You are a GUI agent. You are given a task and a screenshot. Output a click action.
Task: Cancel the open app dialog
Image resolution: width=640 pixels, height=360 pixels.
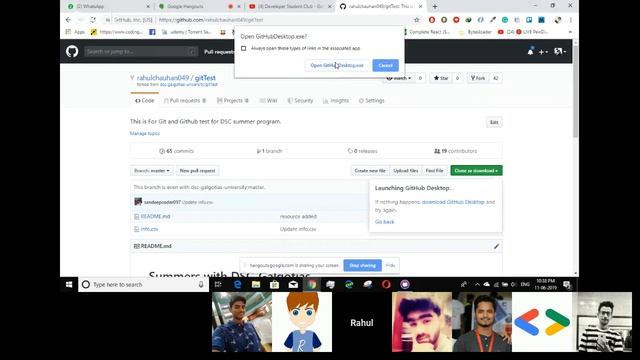click(385, 65)
